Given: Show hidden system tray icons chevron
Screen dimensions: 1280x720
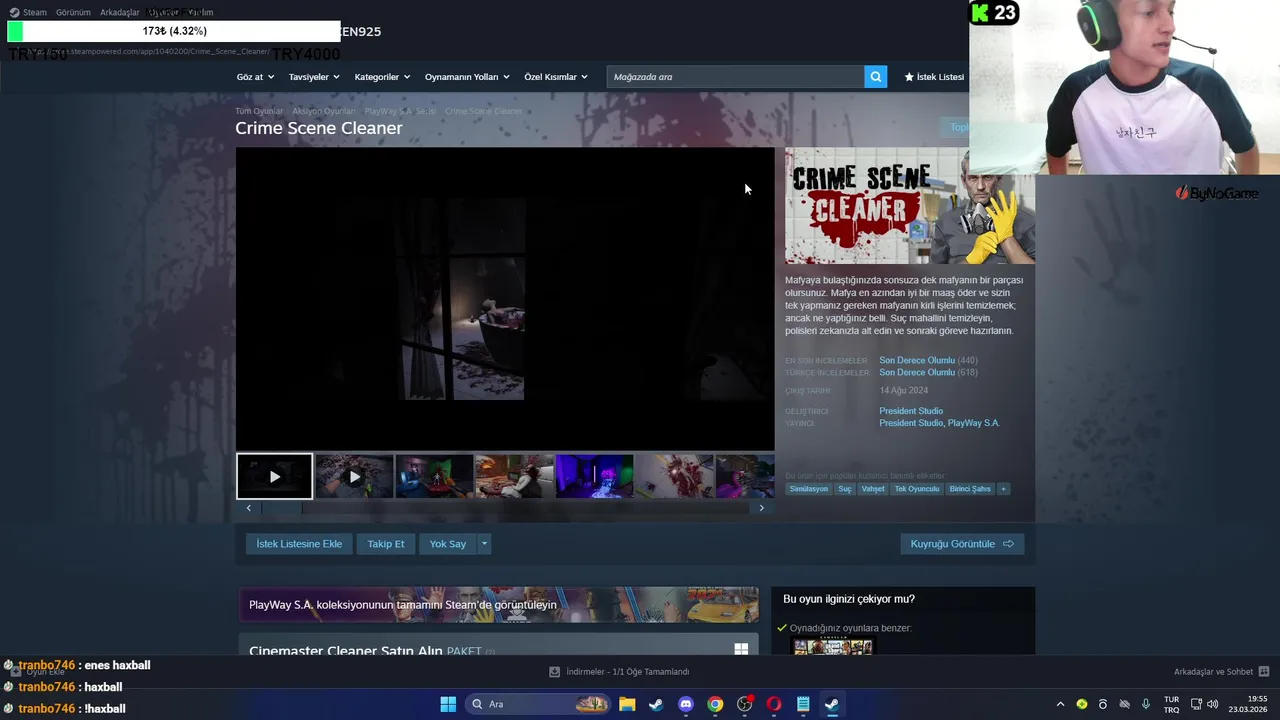Looking at the screenshot, I should (x=1060, y=704).
